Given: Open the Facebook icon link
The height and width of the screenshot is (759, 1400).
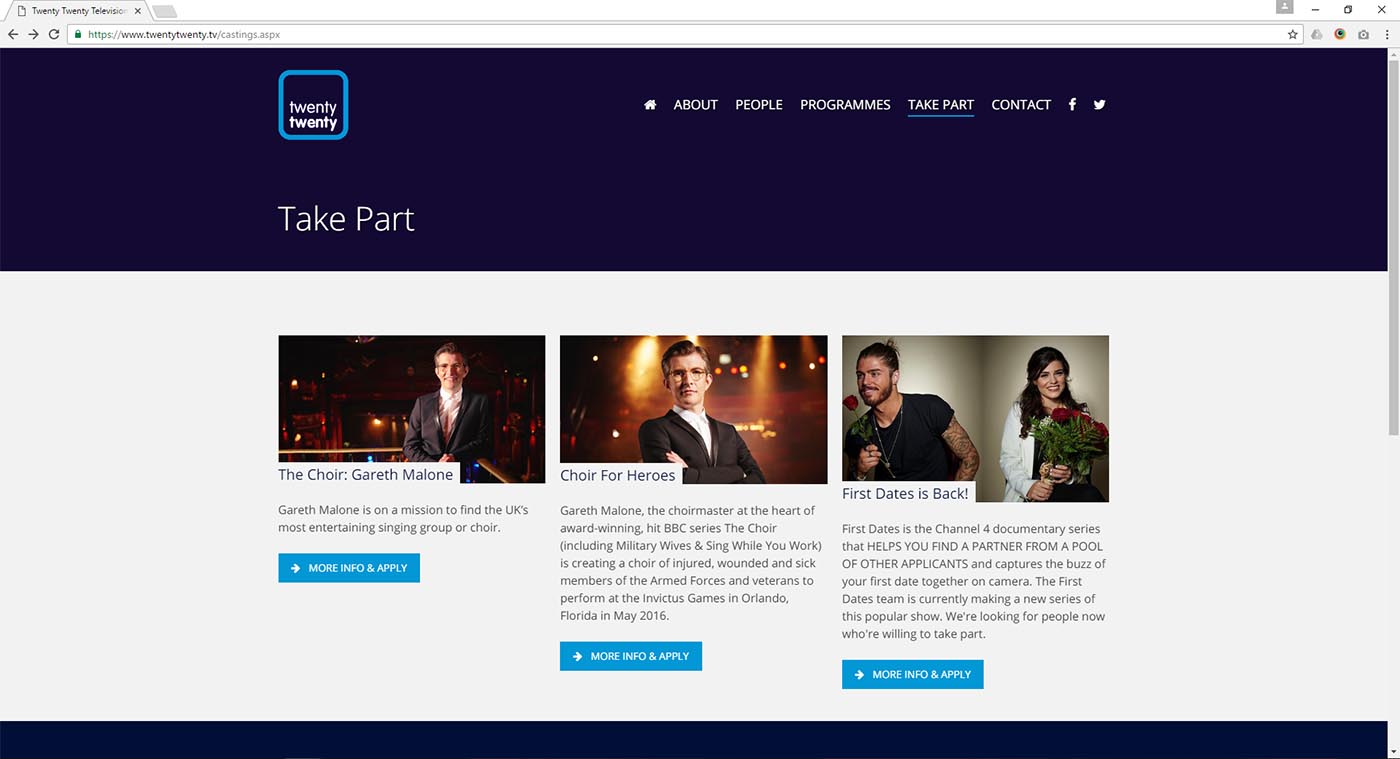Looking at the screenshot, I should point(1072,105).
